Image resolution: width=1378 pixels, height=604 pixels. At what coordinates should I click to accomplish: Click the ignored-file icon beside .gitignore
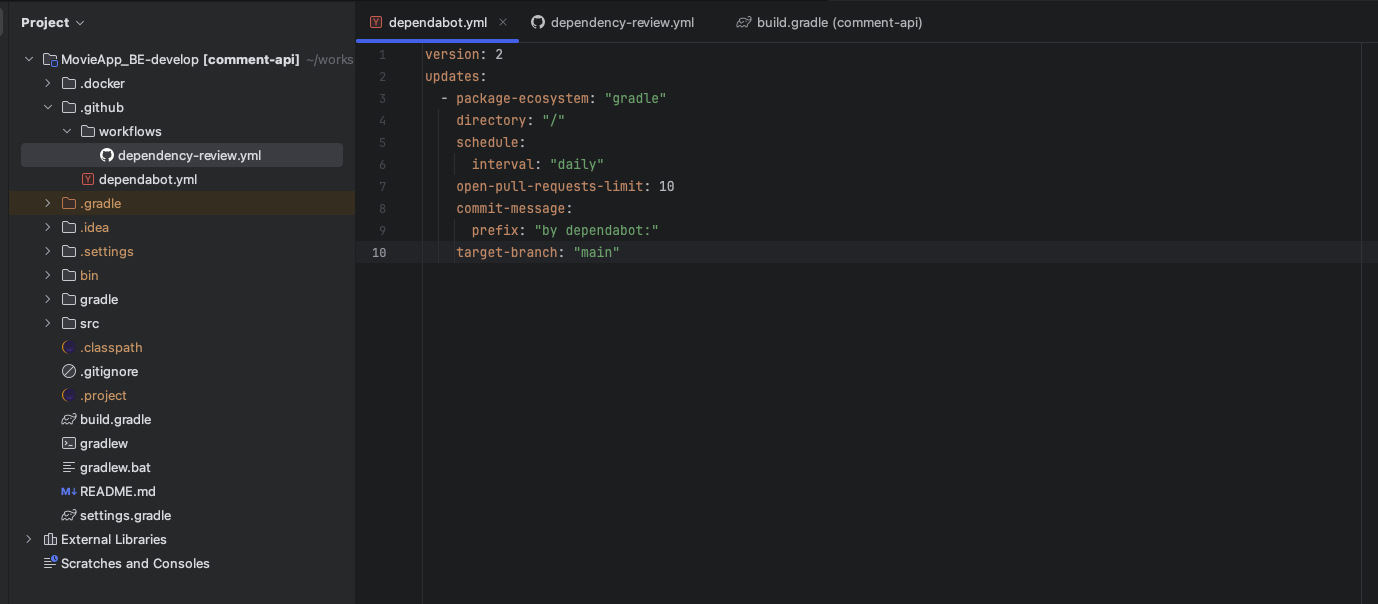tap(67, 371)
